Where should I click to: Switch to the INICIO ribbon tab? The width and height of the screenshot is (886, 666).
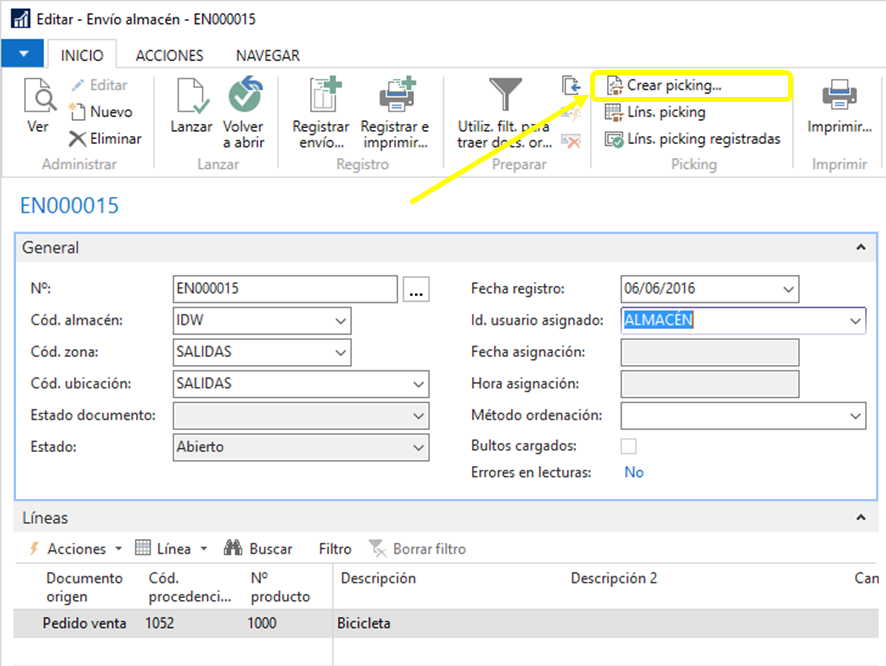click(x=82, y=55)
